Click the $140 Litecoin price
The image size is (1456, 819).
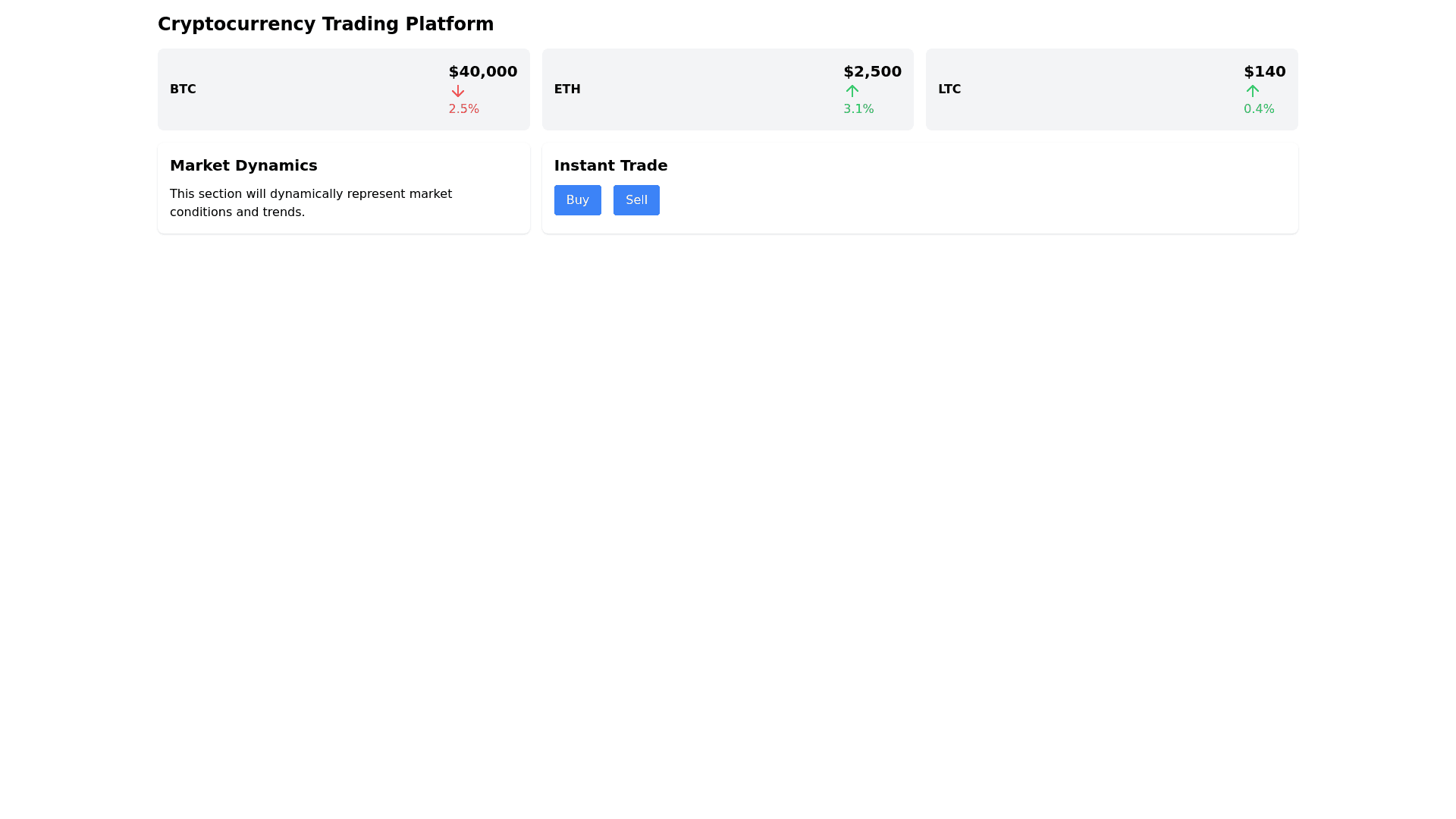[1264, 71]
